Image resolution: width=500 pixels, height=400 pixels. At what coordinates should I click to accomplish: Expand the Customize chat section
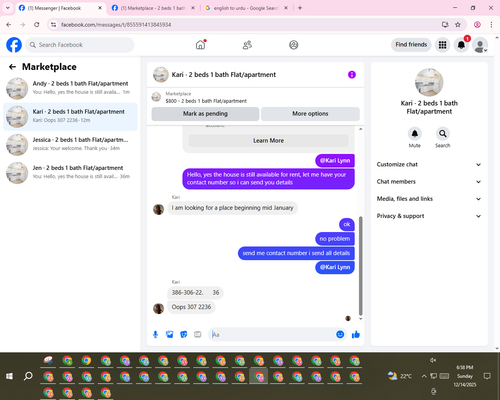click(429, 164)
